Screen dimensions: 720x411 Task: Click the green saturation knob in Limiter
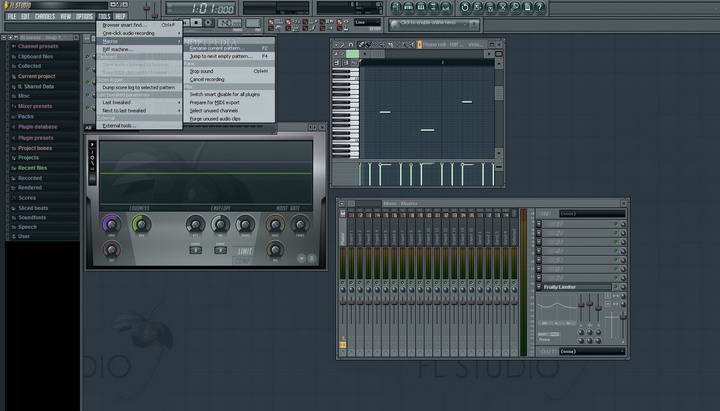(141, 226)
